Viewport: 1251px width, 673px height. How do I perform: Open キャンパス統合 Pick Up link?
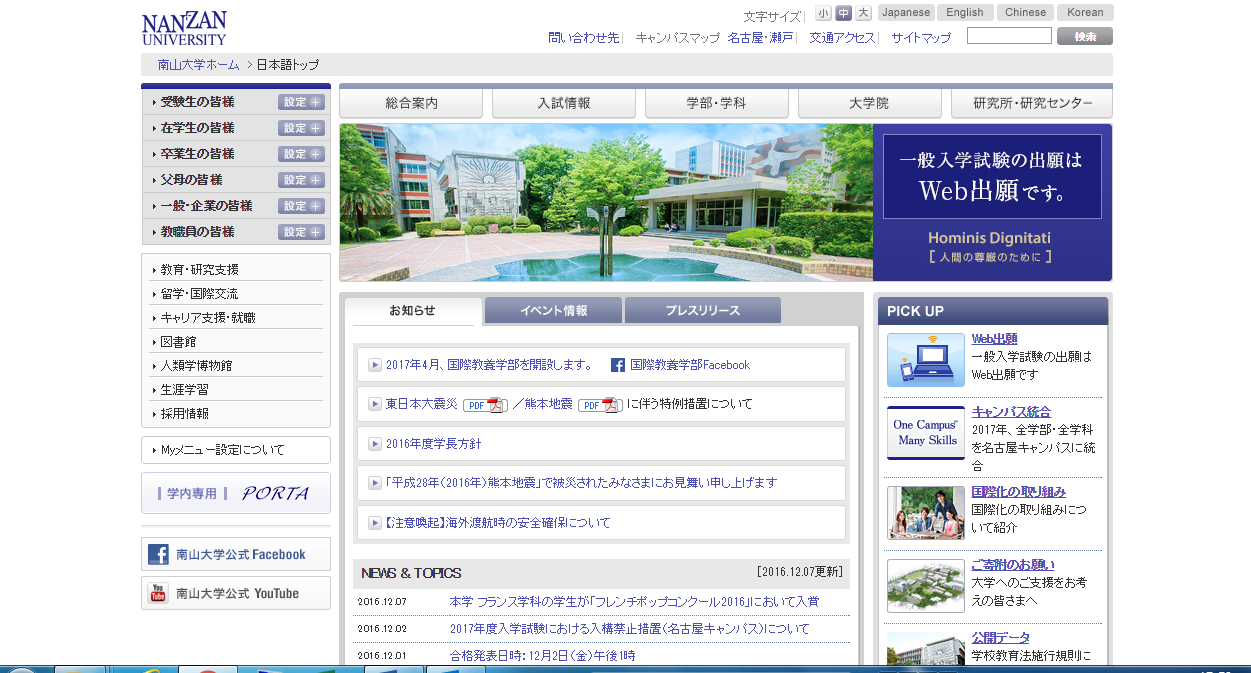point(1011,412)
